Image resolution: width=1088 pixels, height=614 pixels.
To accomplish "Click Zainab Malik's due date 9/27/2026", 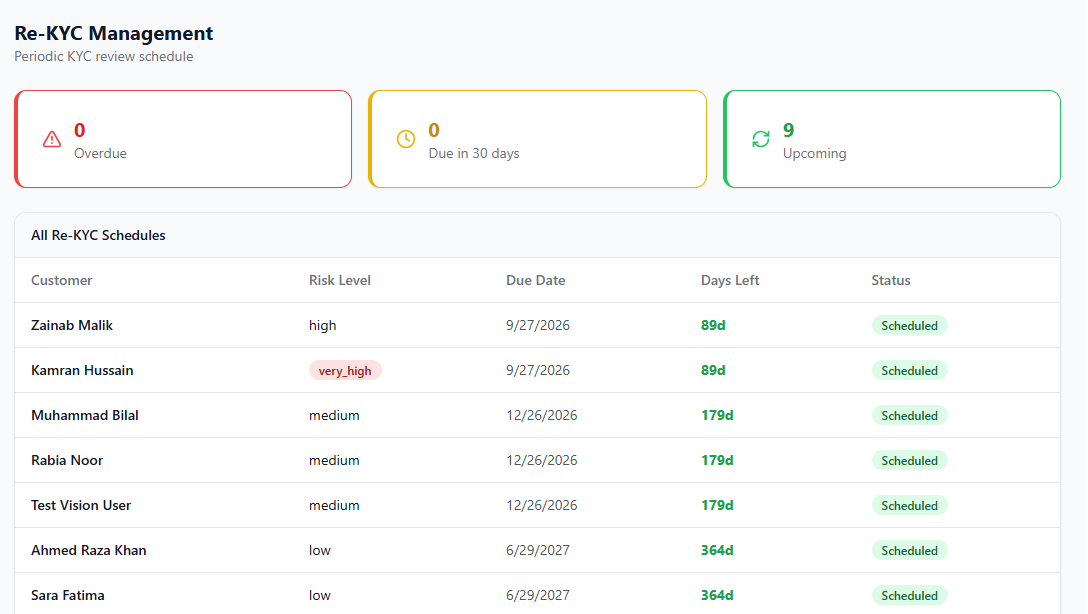I will point(538,325).
